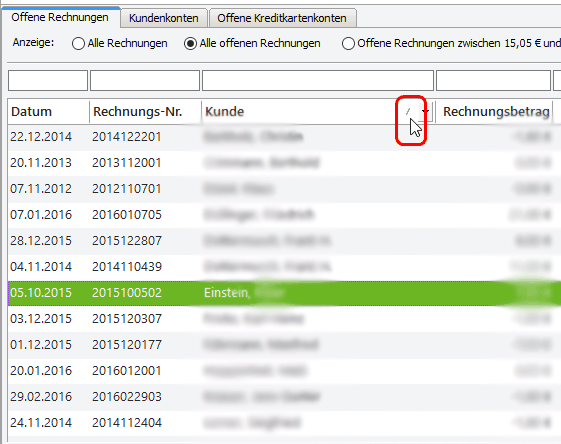This screenshot has height=444, width=561.
Task: Select the Alle Rechnungen radio button
Action: point(78,44)
